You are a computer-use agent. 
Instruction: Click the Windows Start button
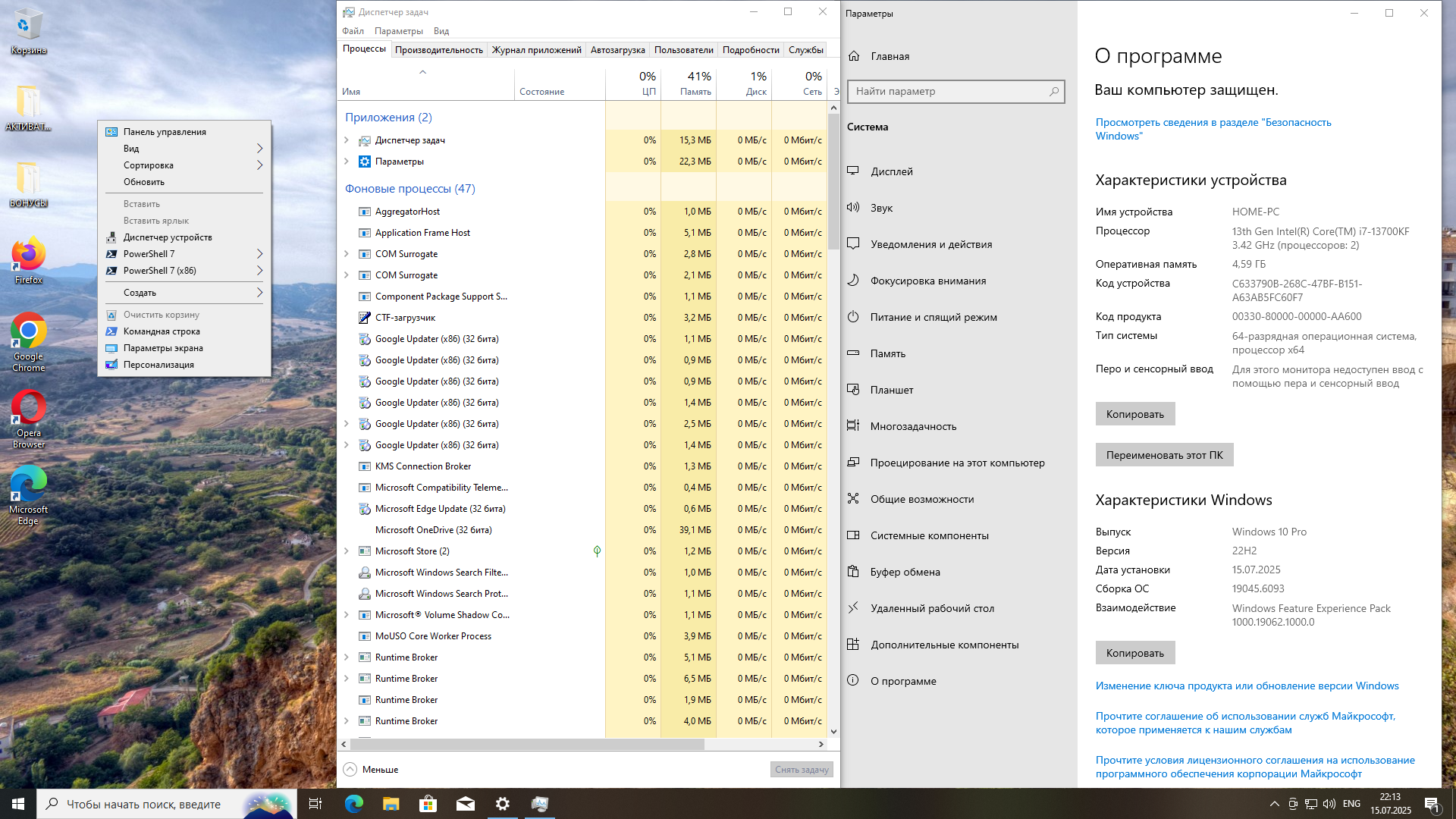(x=18, y=804)
